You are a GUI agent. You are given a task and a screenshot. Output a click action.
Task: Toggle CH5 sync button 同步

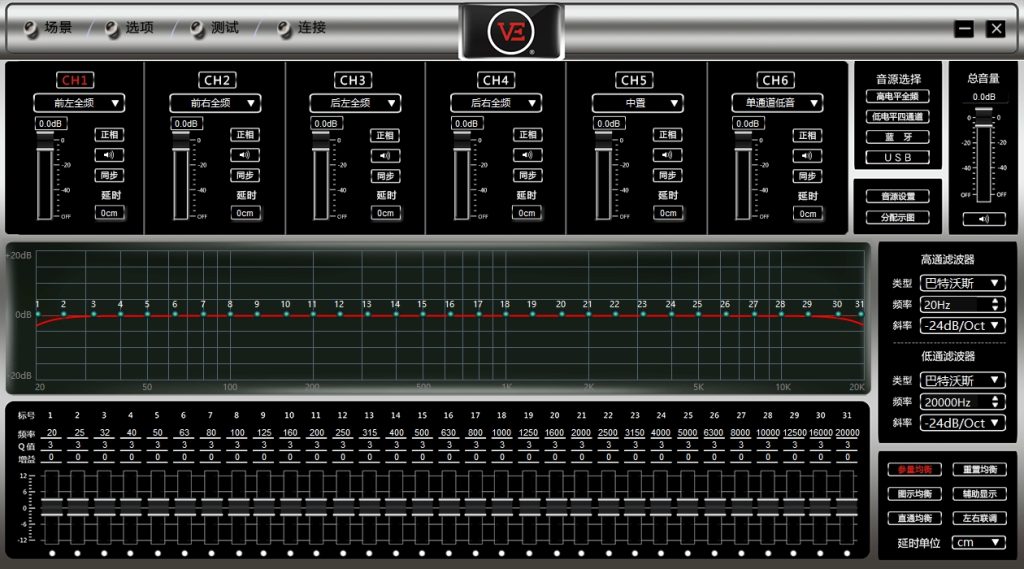[x=667, y=175]
